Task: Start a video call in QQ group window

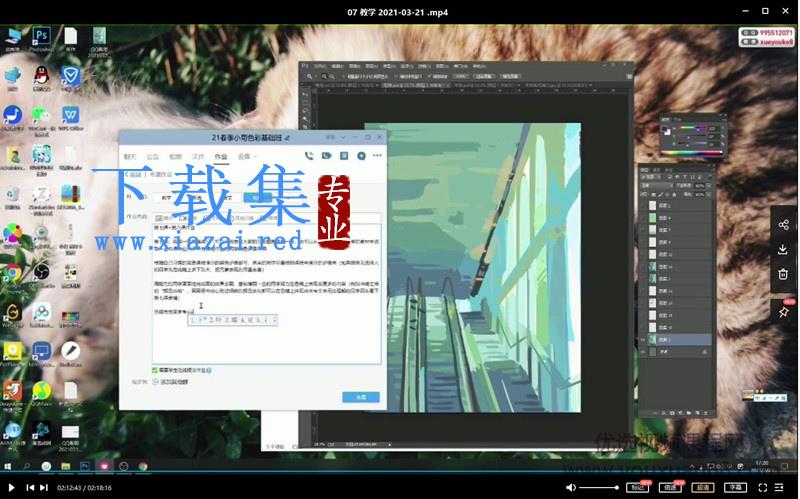Action: (327, 156)
